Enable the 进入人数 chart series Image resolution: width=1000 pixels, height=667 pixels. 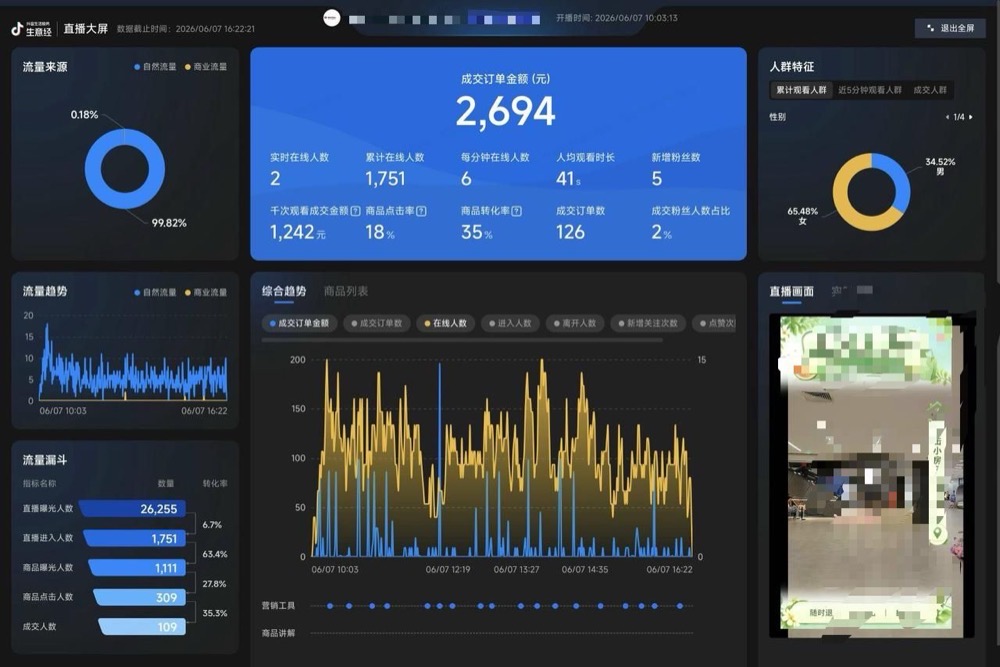pos(510,323)
